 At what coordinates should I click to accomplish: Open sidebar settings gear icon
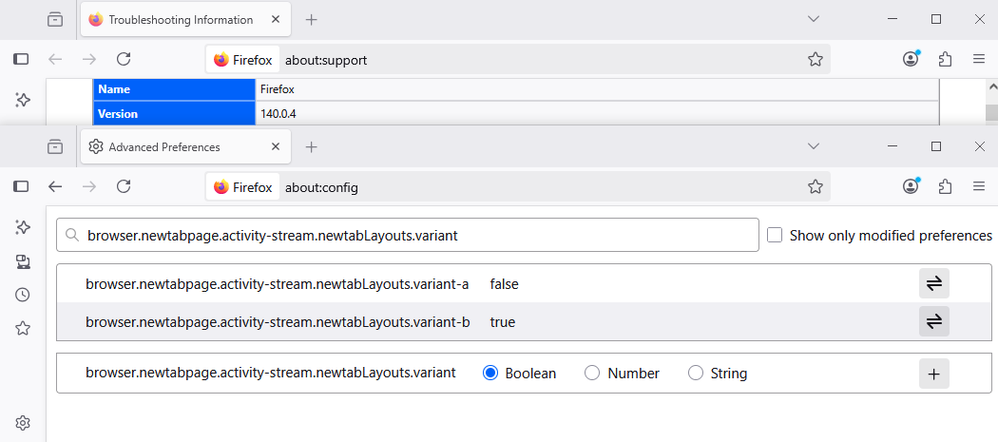22,423
